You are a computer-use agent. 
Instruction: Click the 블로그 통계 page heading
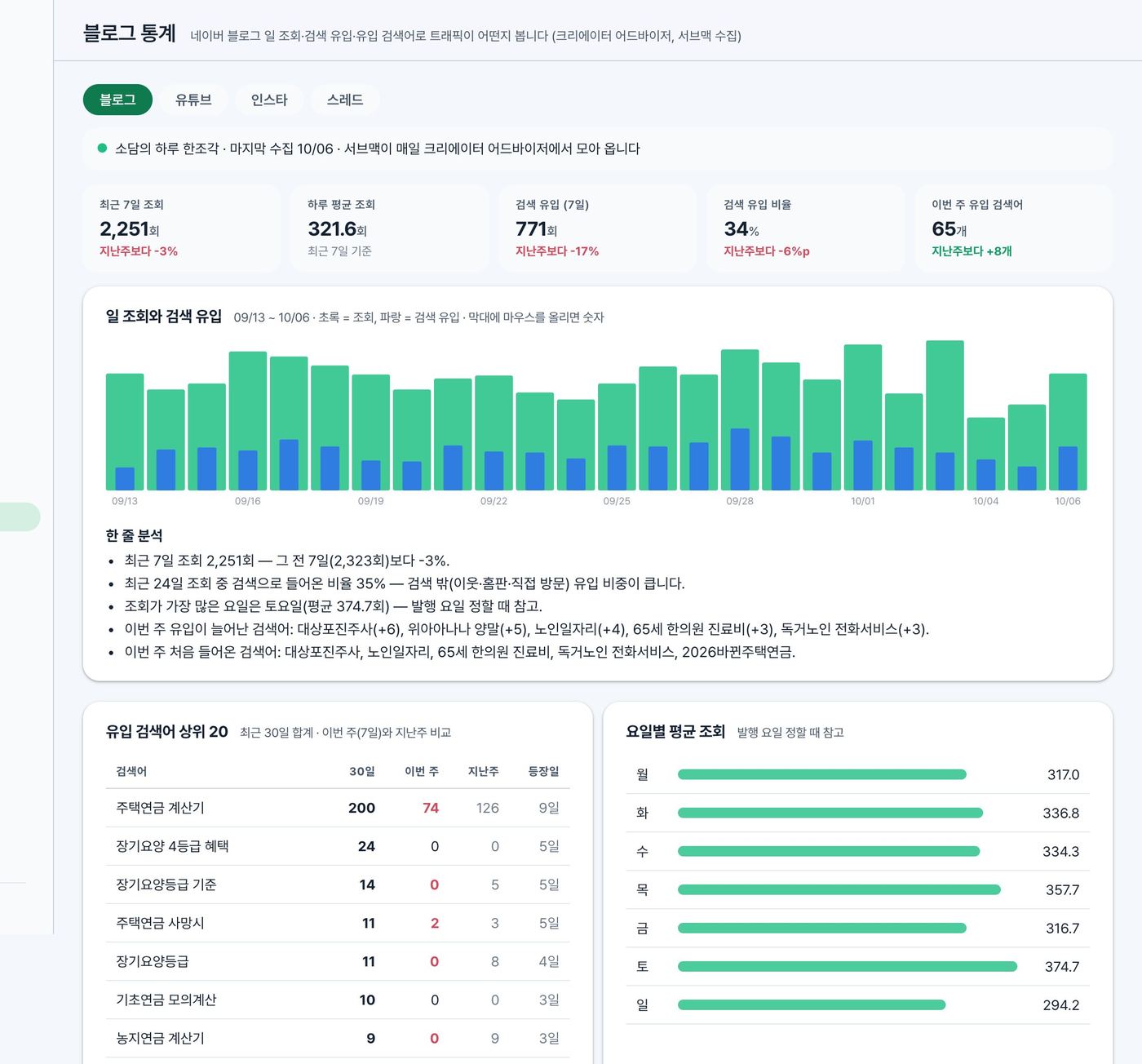(129, 33)
